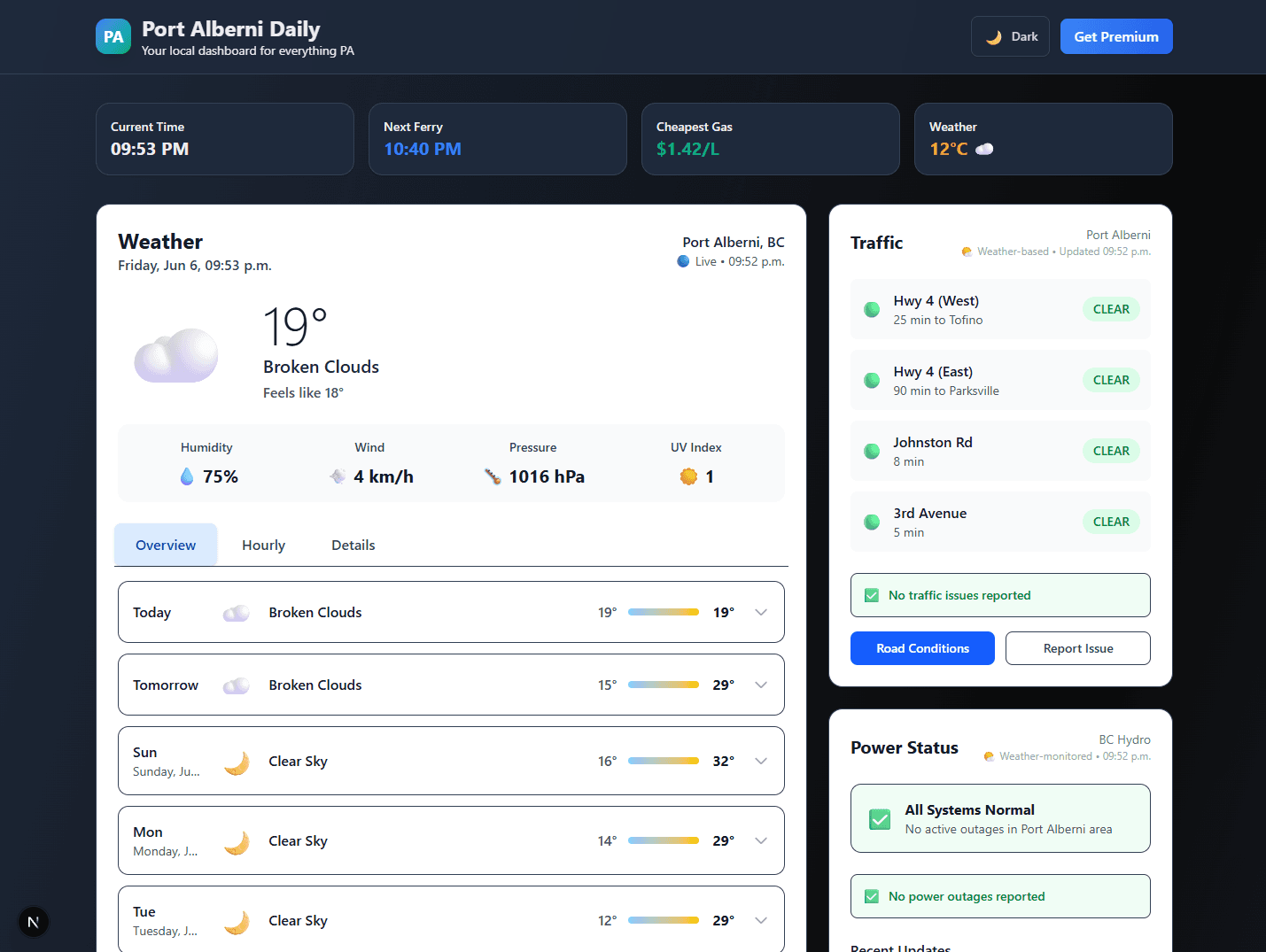Click the PA logo icon in the header
Screen dimensions: 1266x952
(x=113, y=36)
